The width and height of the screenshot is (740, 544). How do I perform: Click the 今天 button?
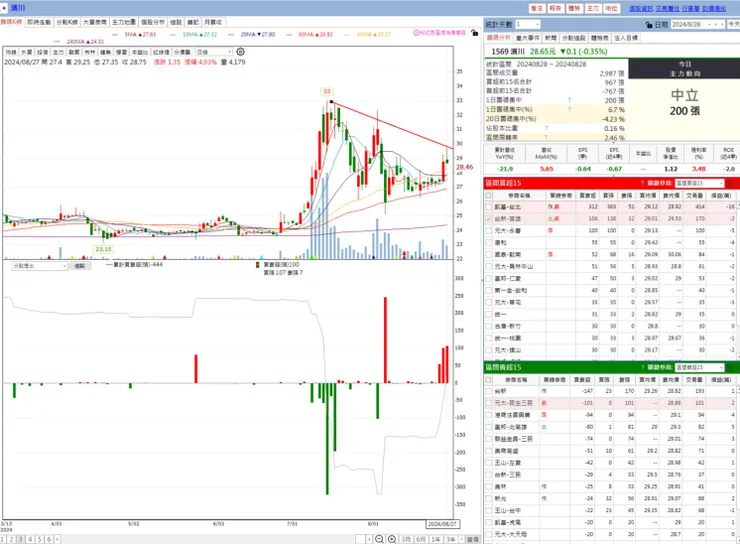733,25
